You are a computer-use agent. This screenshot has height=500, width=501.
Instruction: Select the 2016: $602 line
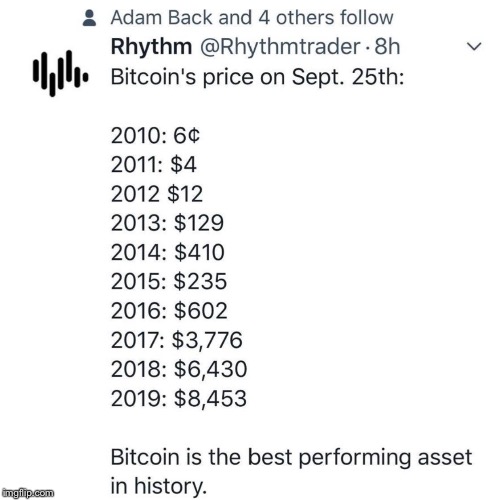point(169,311)
